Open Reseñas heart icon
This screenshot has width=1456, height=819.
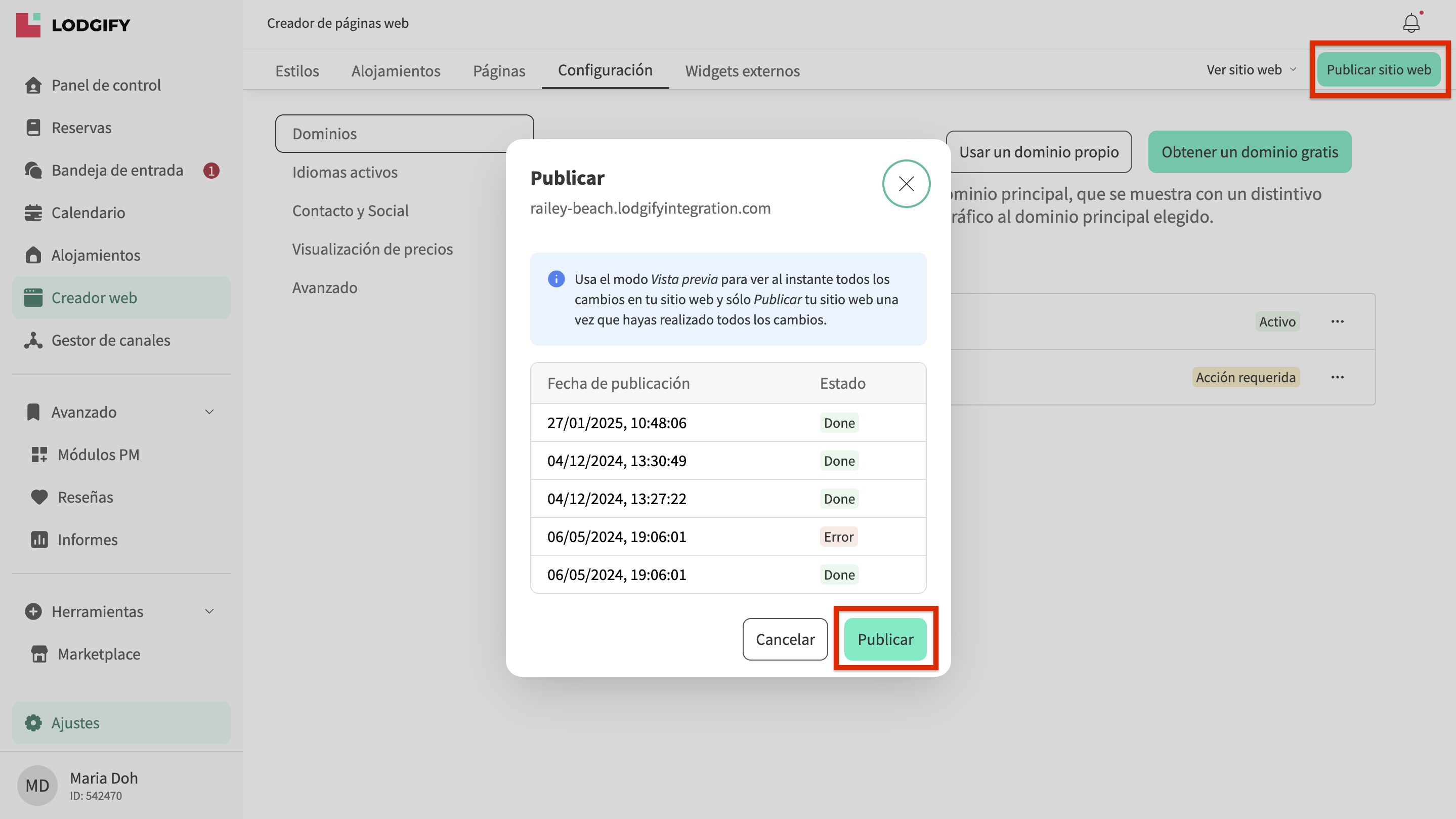[x=39, y=497]
